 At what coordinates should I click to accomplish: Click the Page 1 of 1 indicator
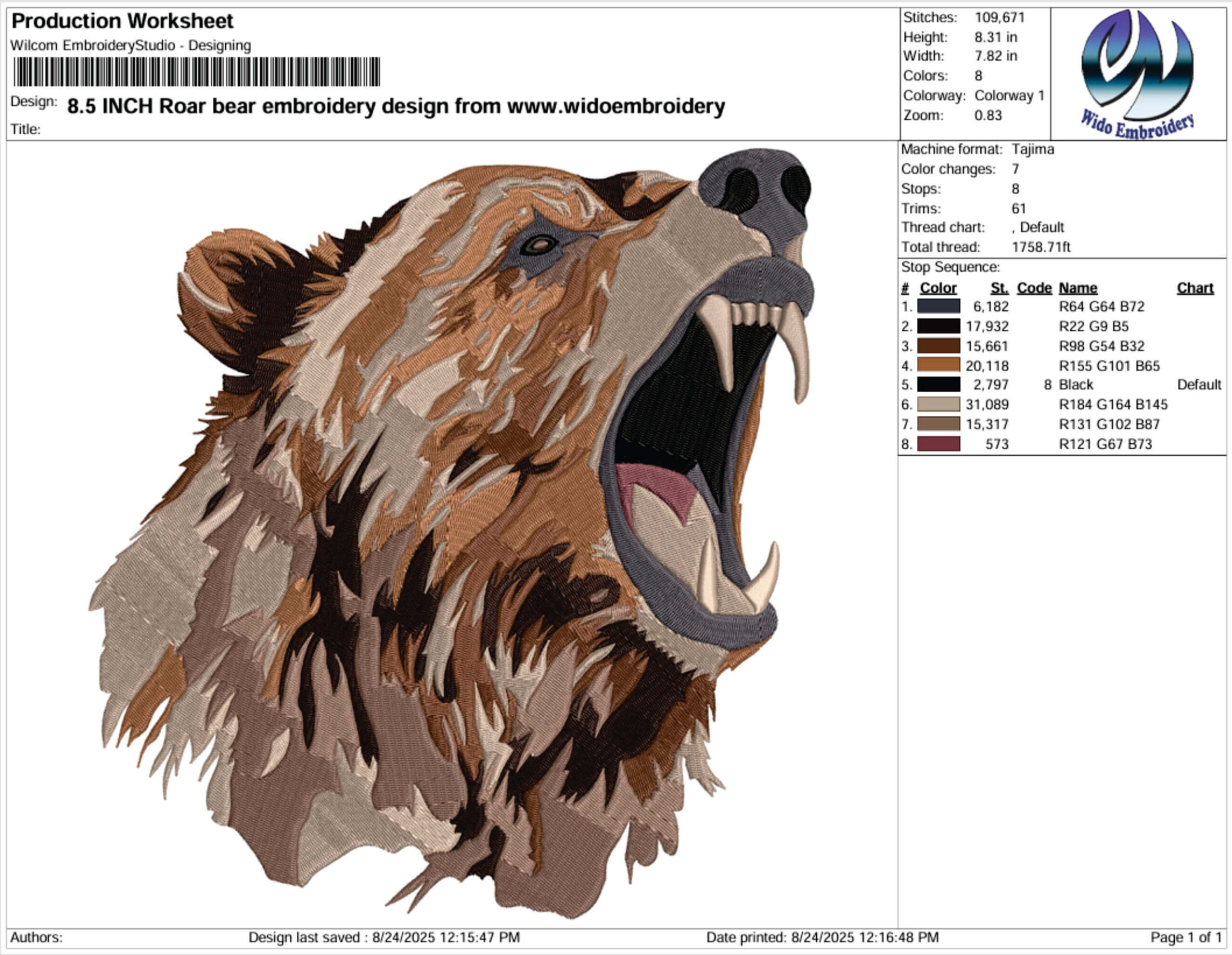pos(1186,938)
